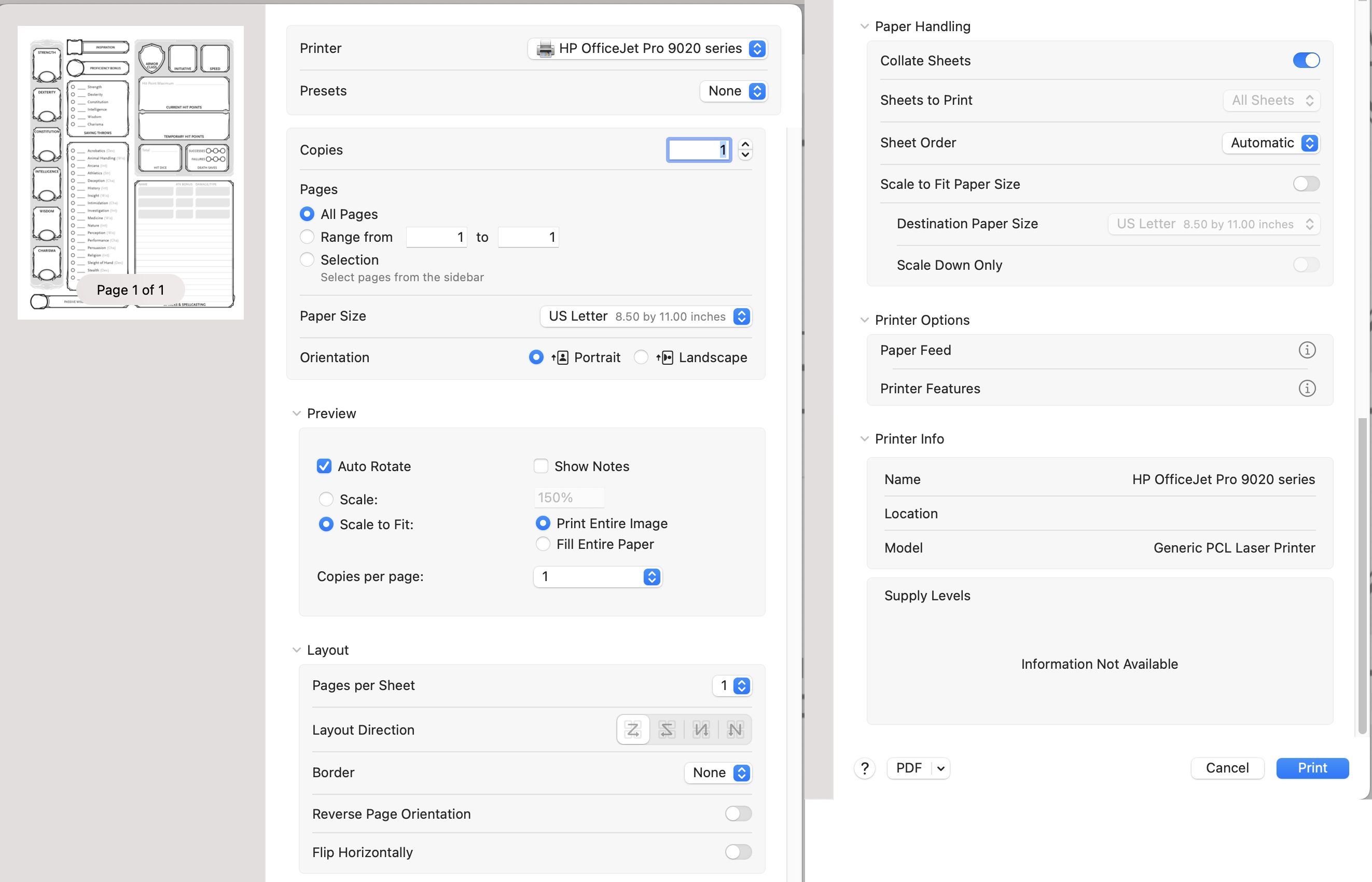Image resolution: width=1372 pixels, height=882 pixels.
Task: Choose the Selection pages radio button
Action: tap(307, 260)
